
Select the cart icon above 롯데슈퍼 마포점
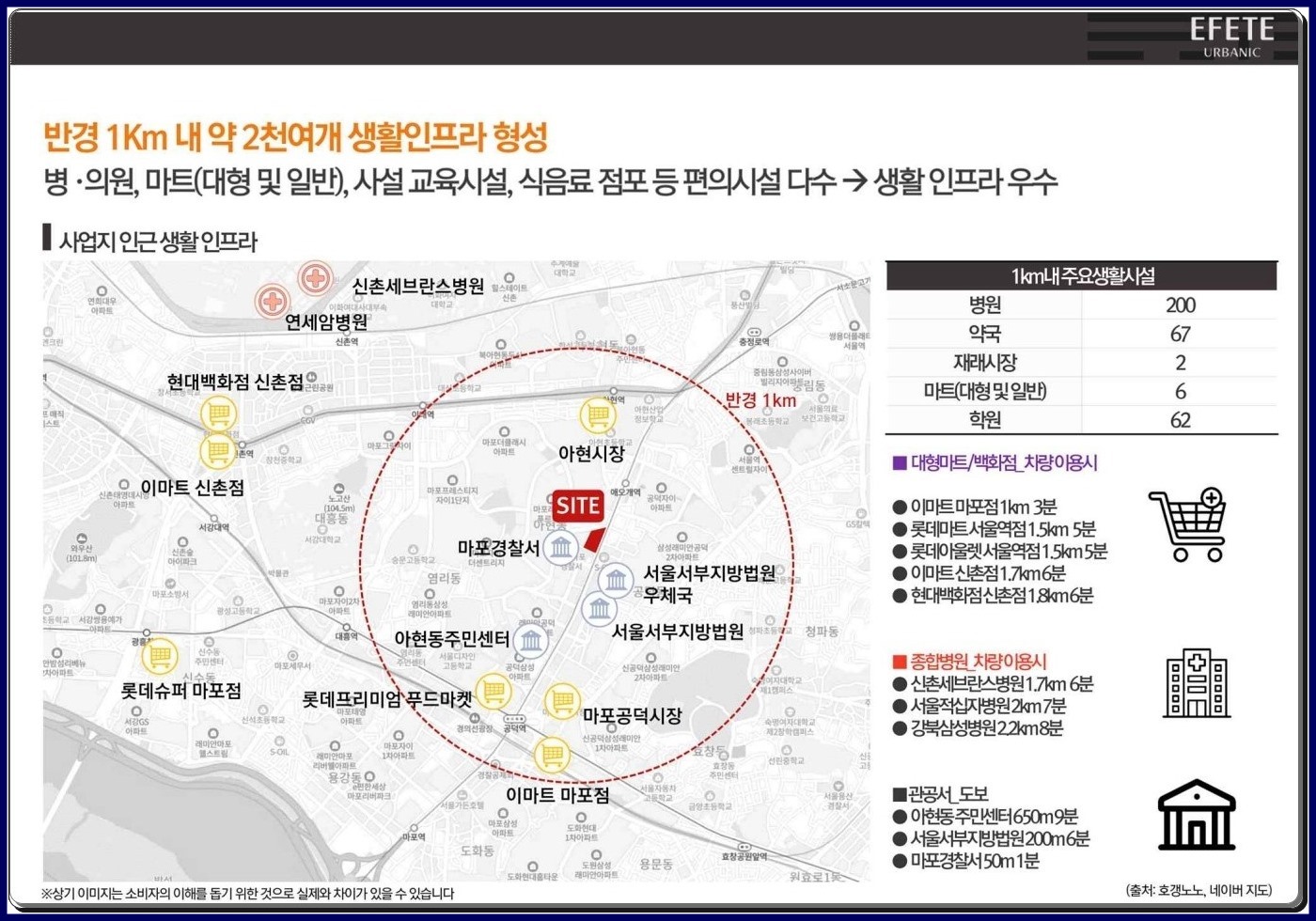[160, 655]
